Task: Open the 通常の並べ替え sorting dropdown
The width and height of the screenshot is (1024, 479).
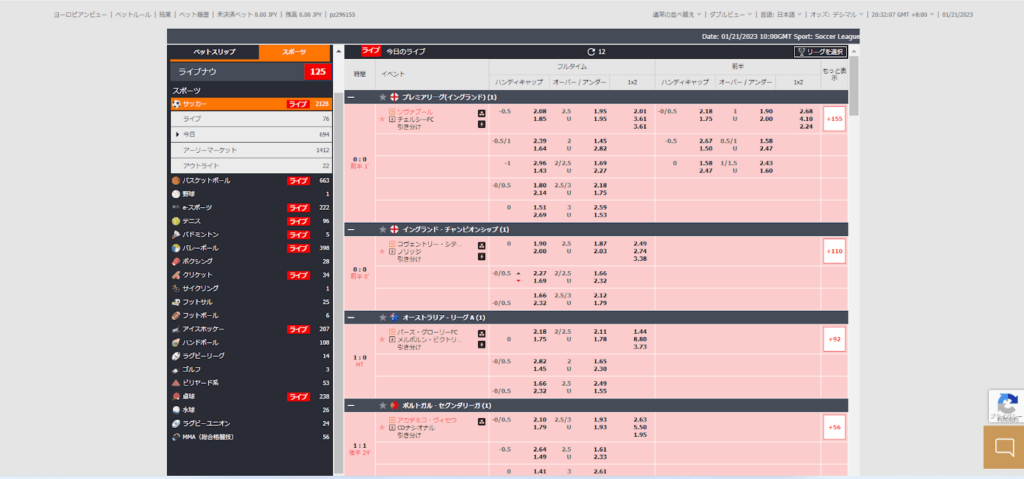Action: (x=677, y=14)
